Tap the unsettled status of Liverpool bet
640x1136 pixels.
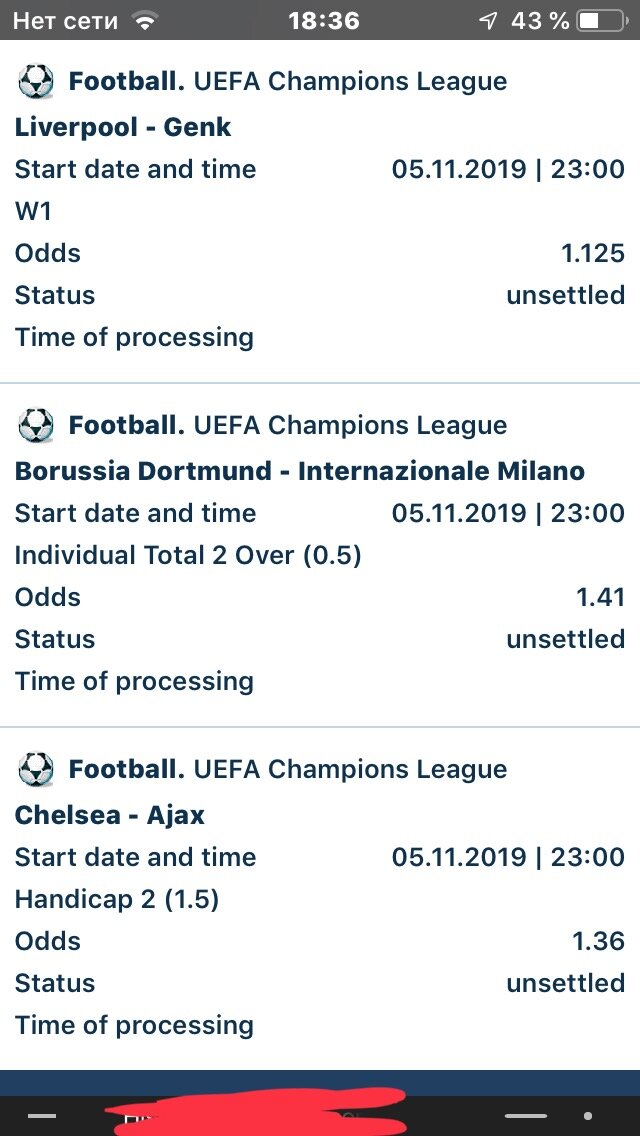point(565,296)
